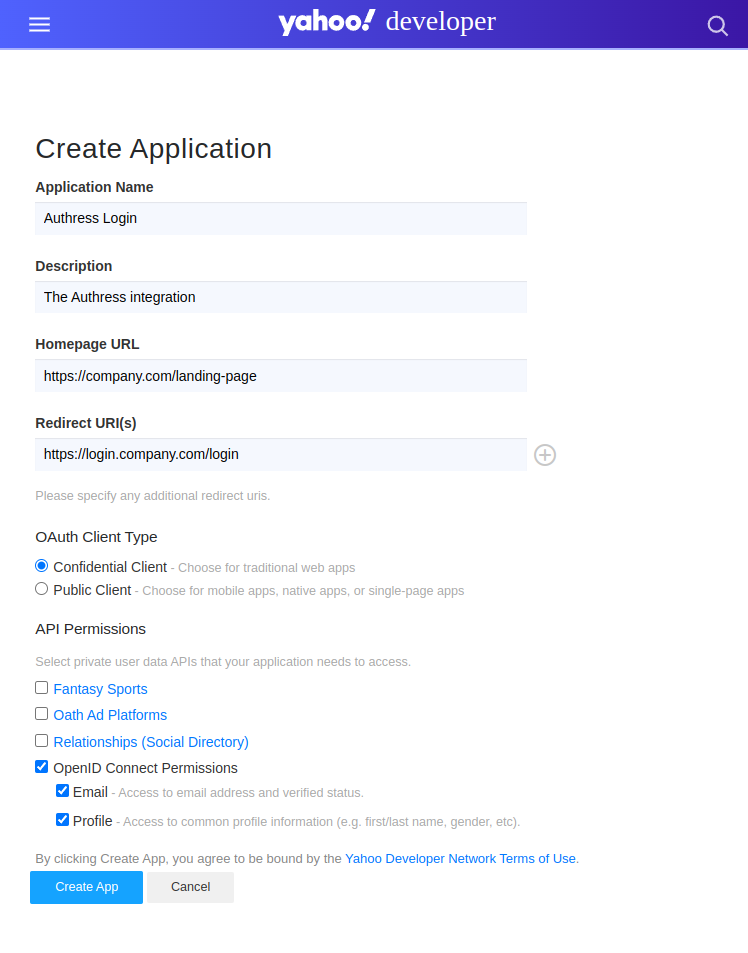Enable the Fantasy Sports API permission
Screen dimensions: 748x953
41,687
